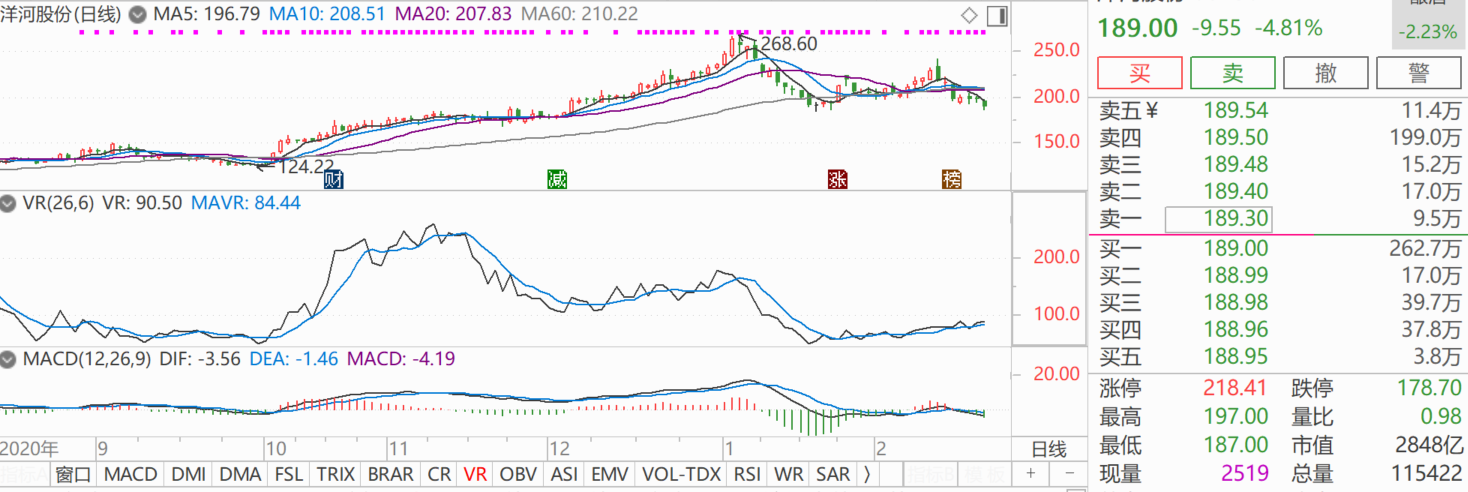This screenshot has height=492, width=1468.
Task: Expand the 洋河股份 main chart dropdown
Action: pos(137,16)
